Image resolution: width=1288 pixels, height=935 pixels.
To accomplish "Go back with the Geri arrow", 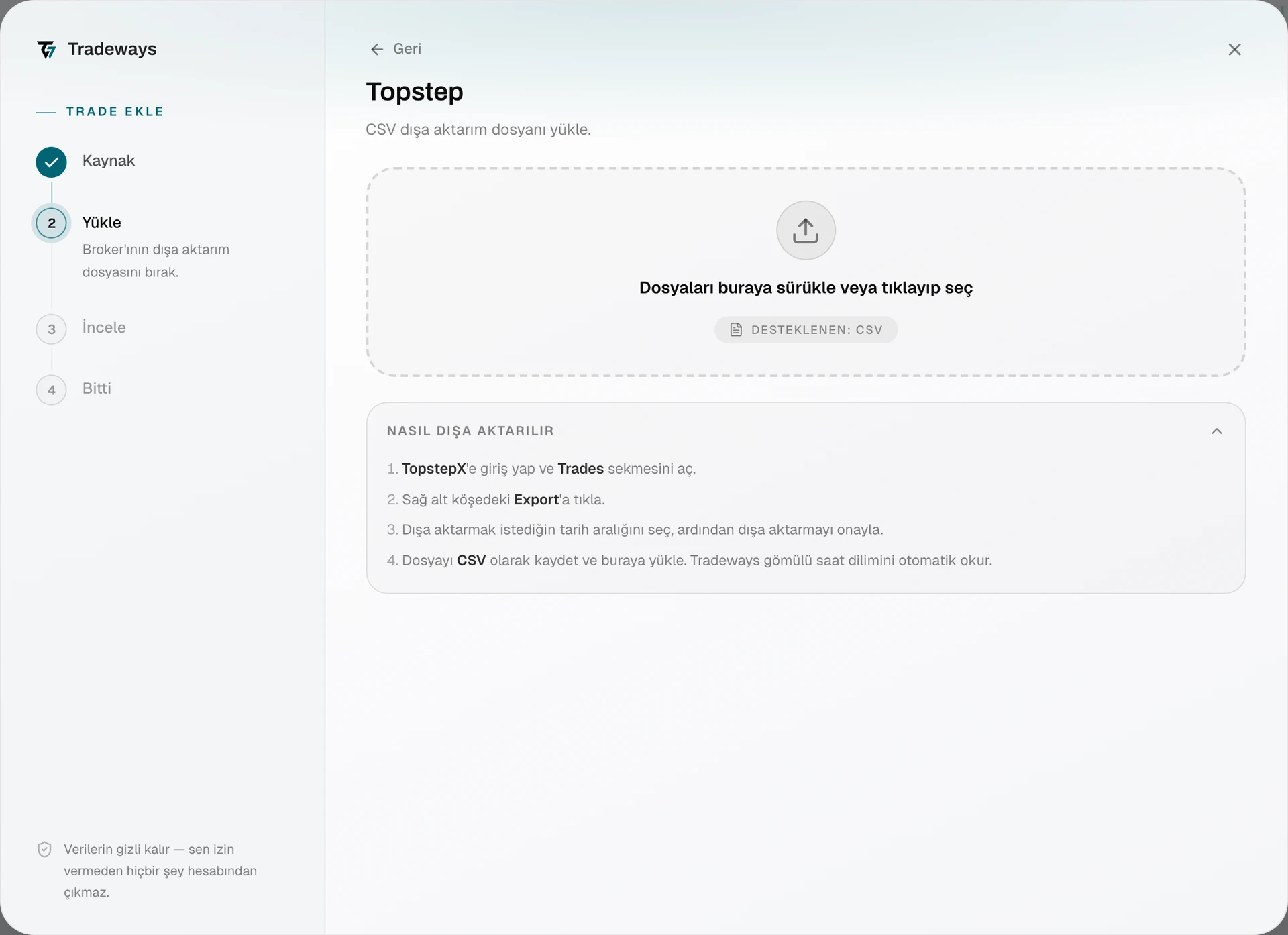I will point(396,49).
